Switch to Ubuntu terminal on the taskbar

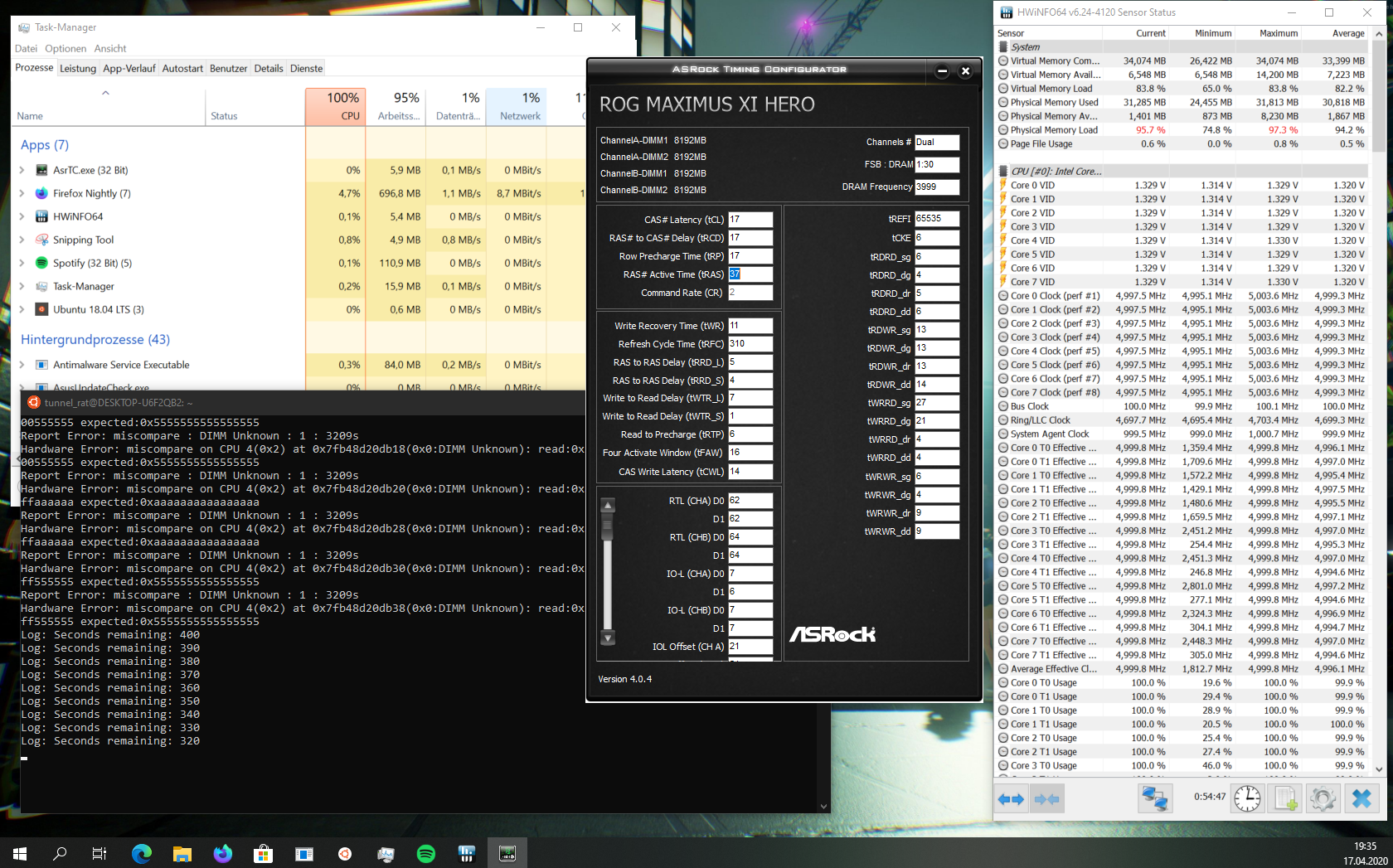345,853
